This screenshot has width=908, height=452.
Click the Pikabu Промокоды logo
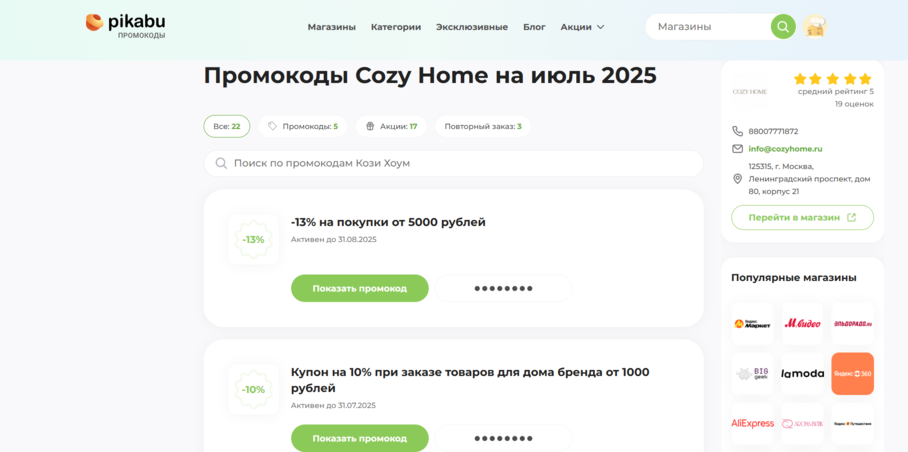pyautogui.click(x=126, y=26)
